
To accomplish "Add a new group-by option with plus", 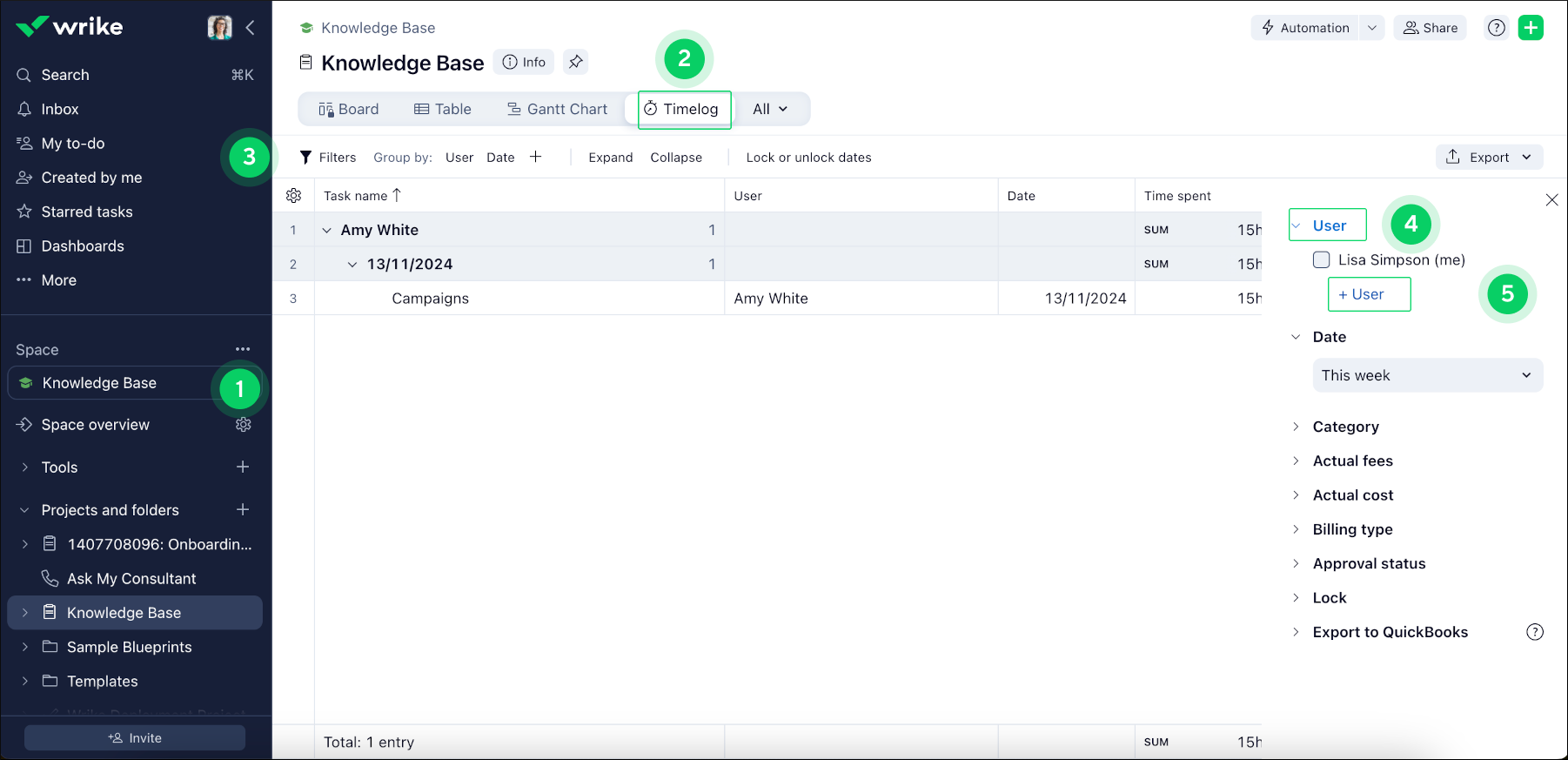I will pyautogui.click(x=536, y=157).
